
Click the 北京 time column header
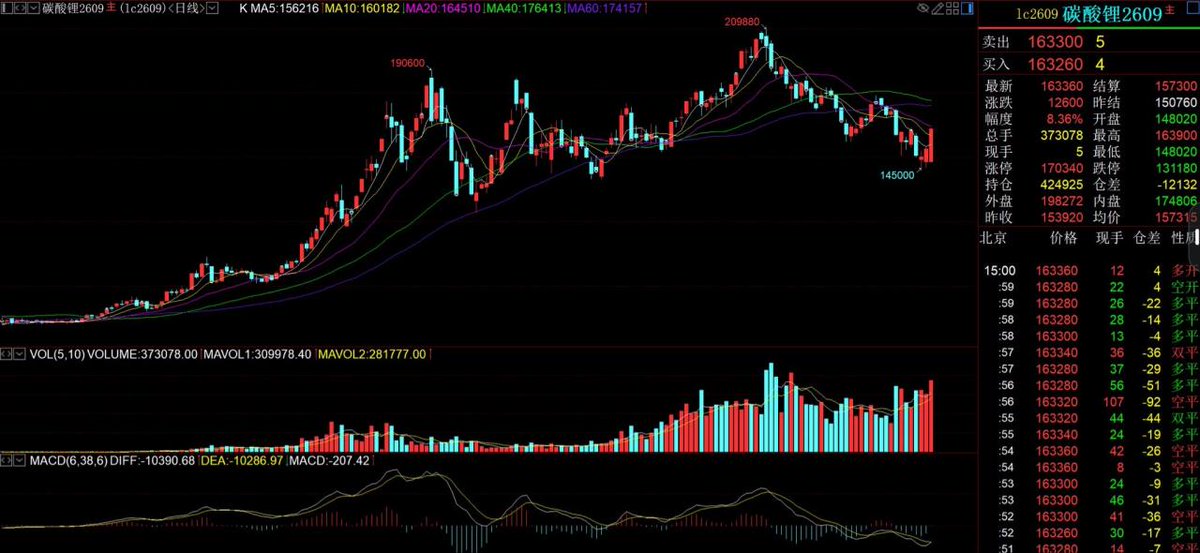[x=993, y=238]
